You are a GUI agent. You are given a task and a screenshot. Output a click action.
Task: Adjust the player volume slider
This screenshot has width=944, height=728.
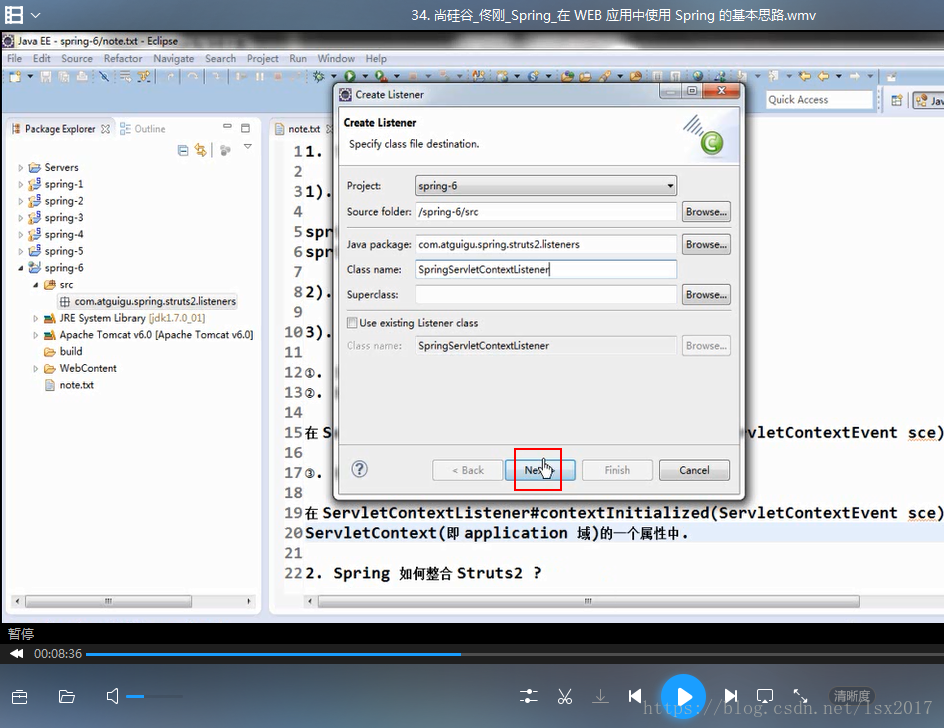click(x=154, y=697)
